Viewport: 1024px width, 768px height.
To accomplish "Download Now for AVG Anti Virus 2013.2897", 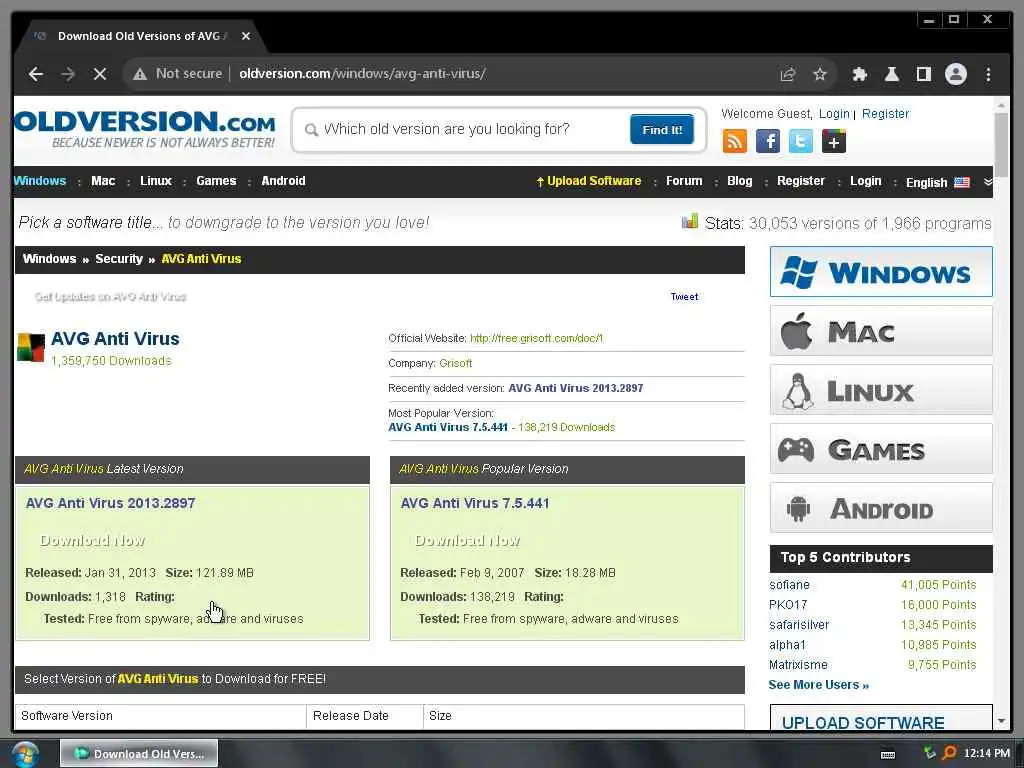I will pos(92,540).
